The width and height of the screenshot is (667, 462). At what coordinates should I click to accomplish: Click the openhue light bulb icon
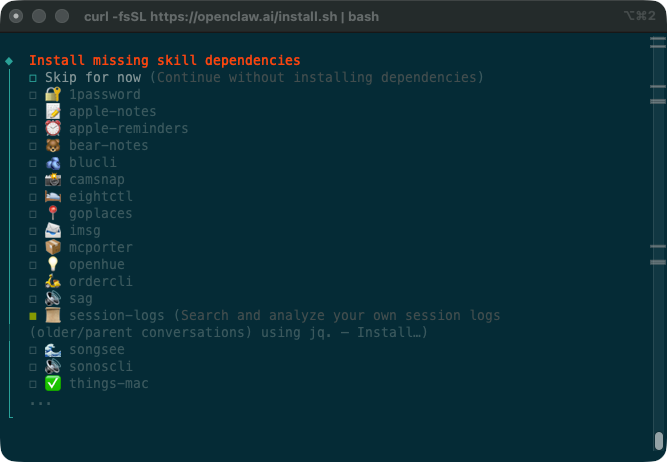[x=53, y=264]
